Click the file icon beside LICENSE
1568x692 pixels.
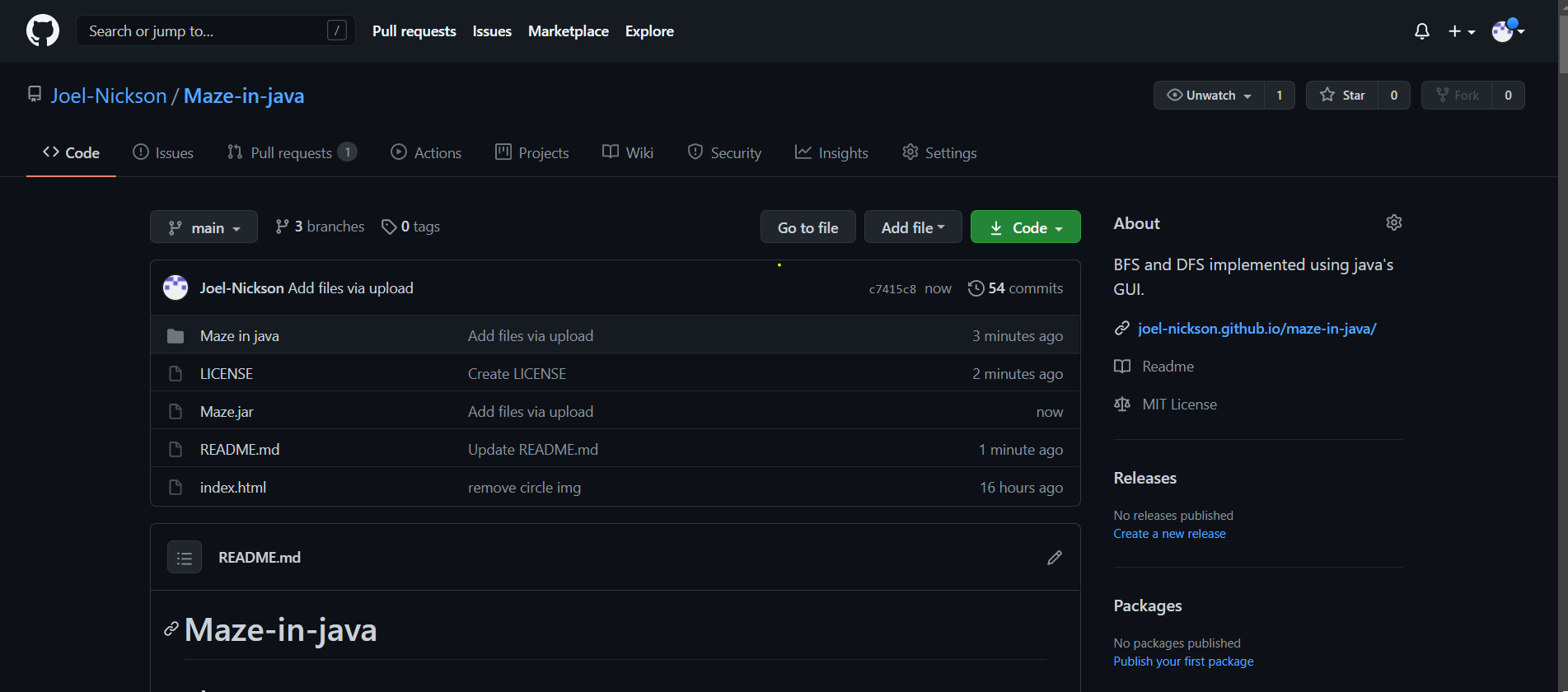coord(176,374)
